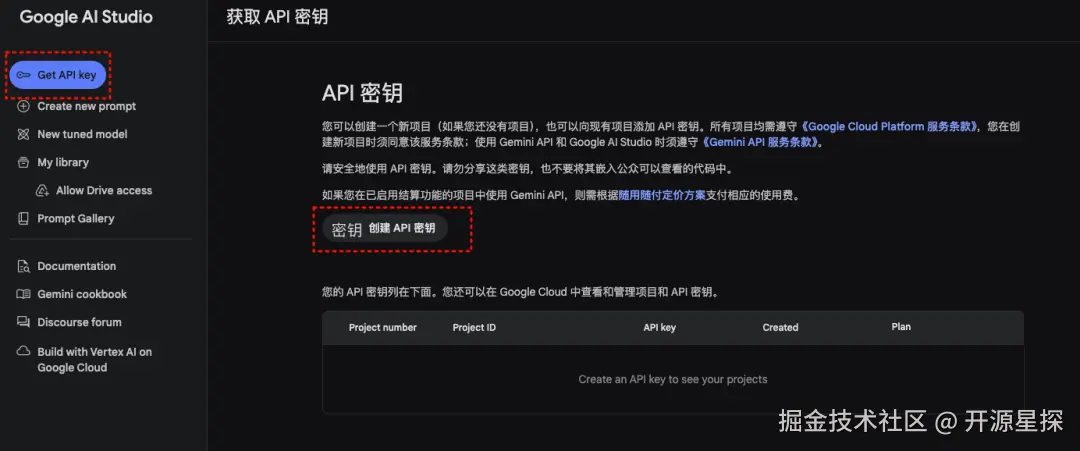Click the 获取 API 密钥 page title
The image size is (1080, 451).
click(277, 17)
